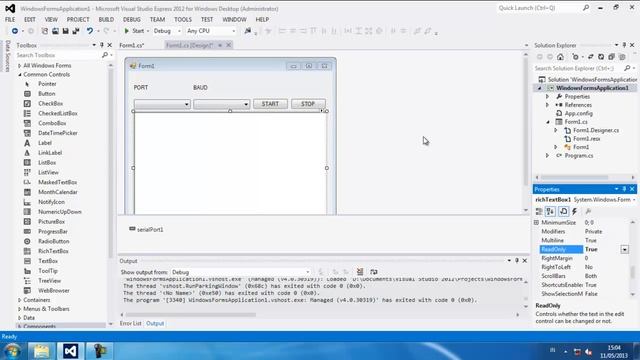Select the MonthCalendar control
Viewport: 640px width, 360px height.
pos(58,192)
